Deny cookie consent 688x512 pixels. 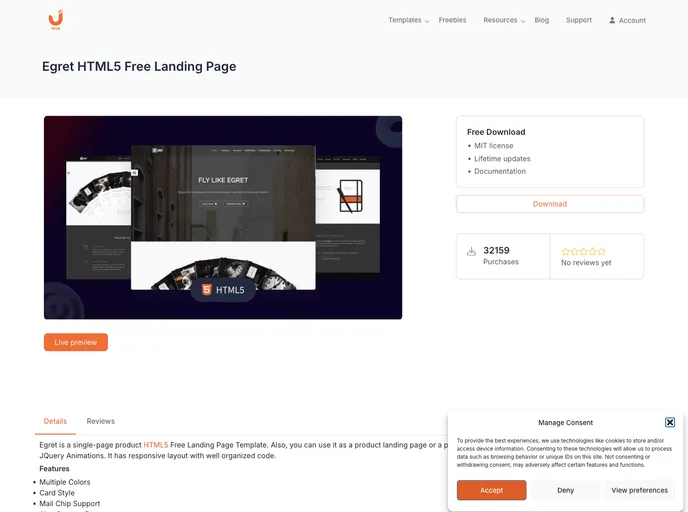566,490
